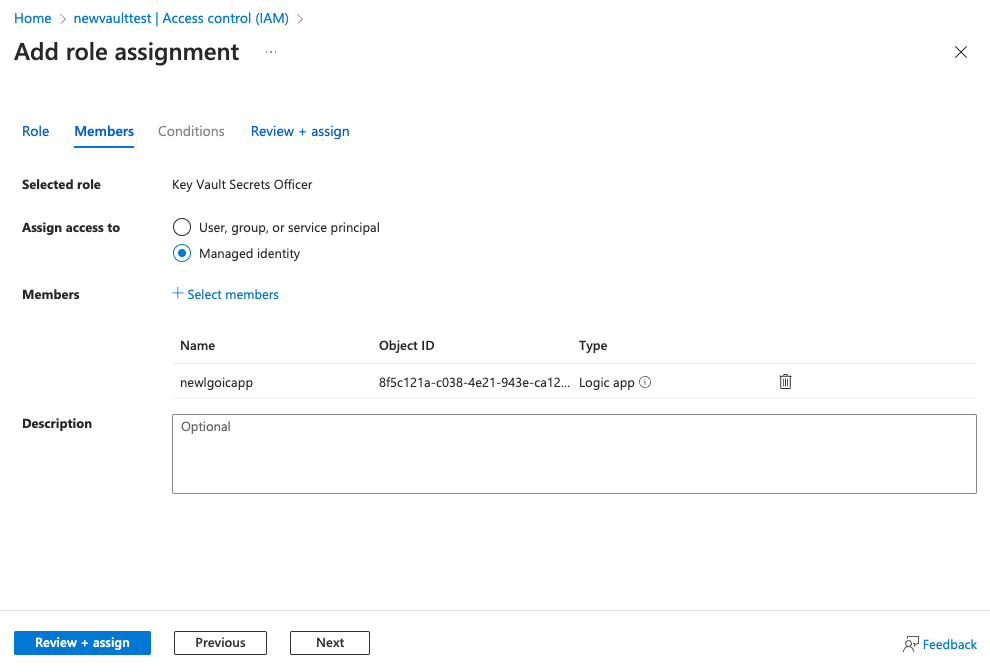Click the Feedback person icon
This screenshot has height=672, width=990.
click(x=910, y=644)
